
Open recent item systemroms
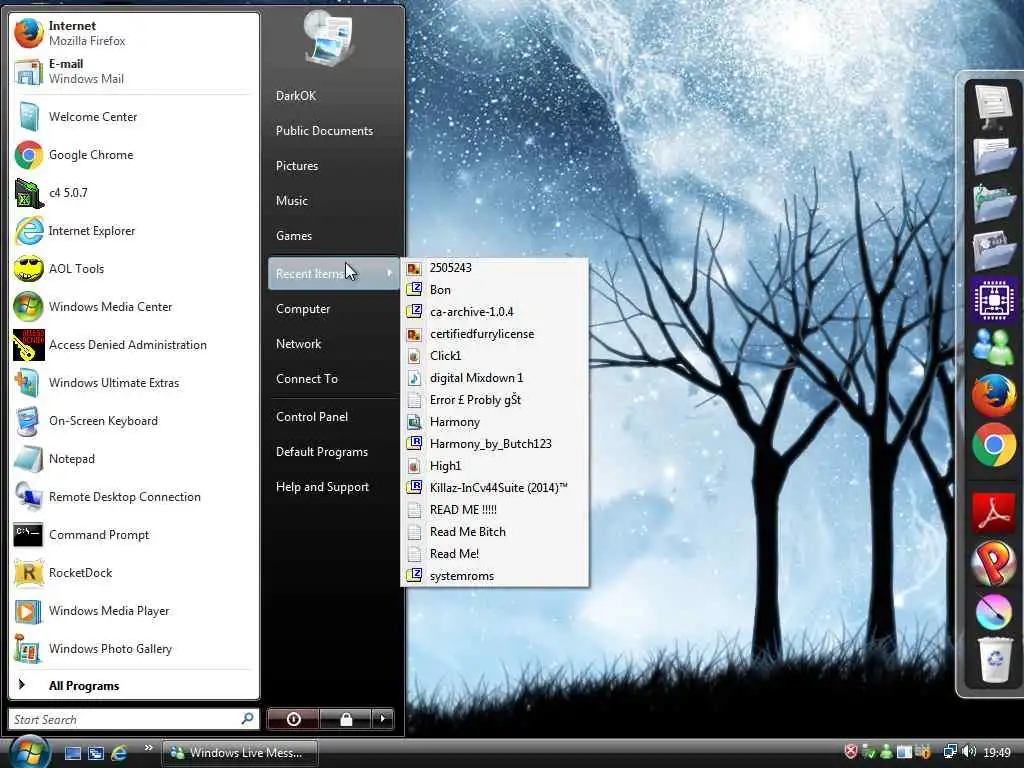coord(494,576)
